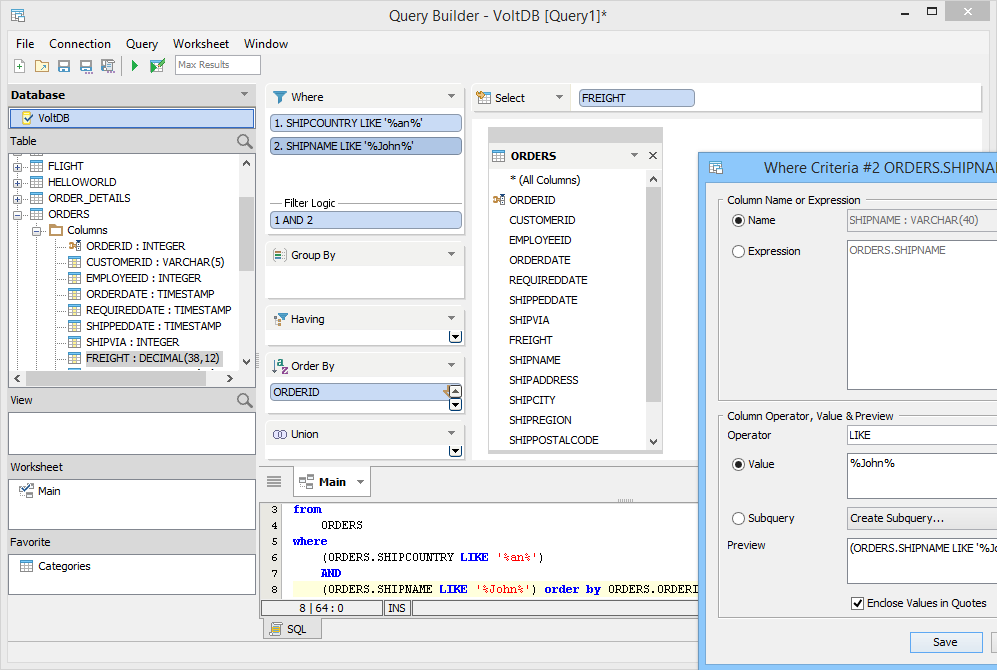Select the Name radio button
997x670 pixels.
coord(738,221)
